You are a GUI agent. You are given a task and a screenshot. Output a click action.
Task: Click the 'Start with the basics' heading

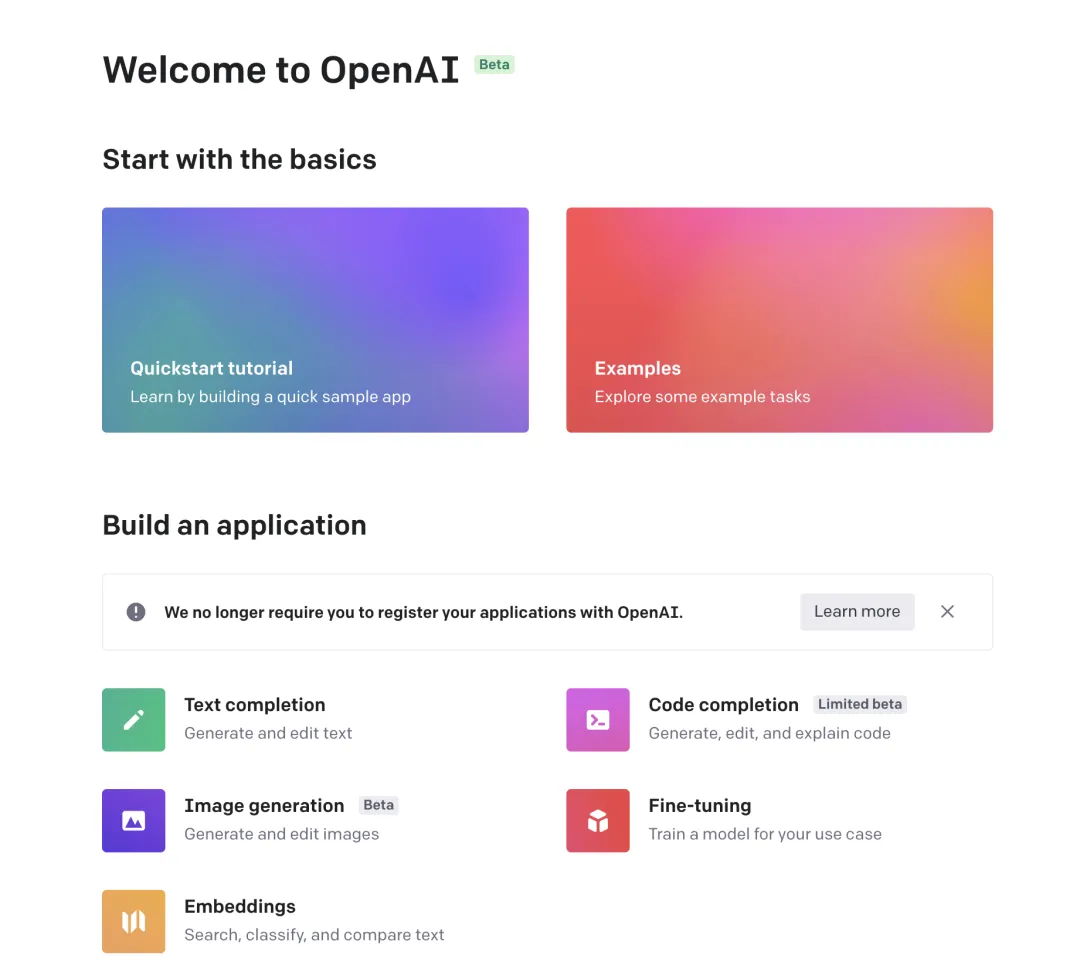(239, 159)
